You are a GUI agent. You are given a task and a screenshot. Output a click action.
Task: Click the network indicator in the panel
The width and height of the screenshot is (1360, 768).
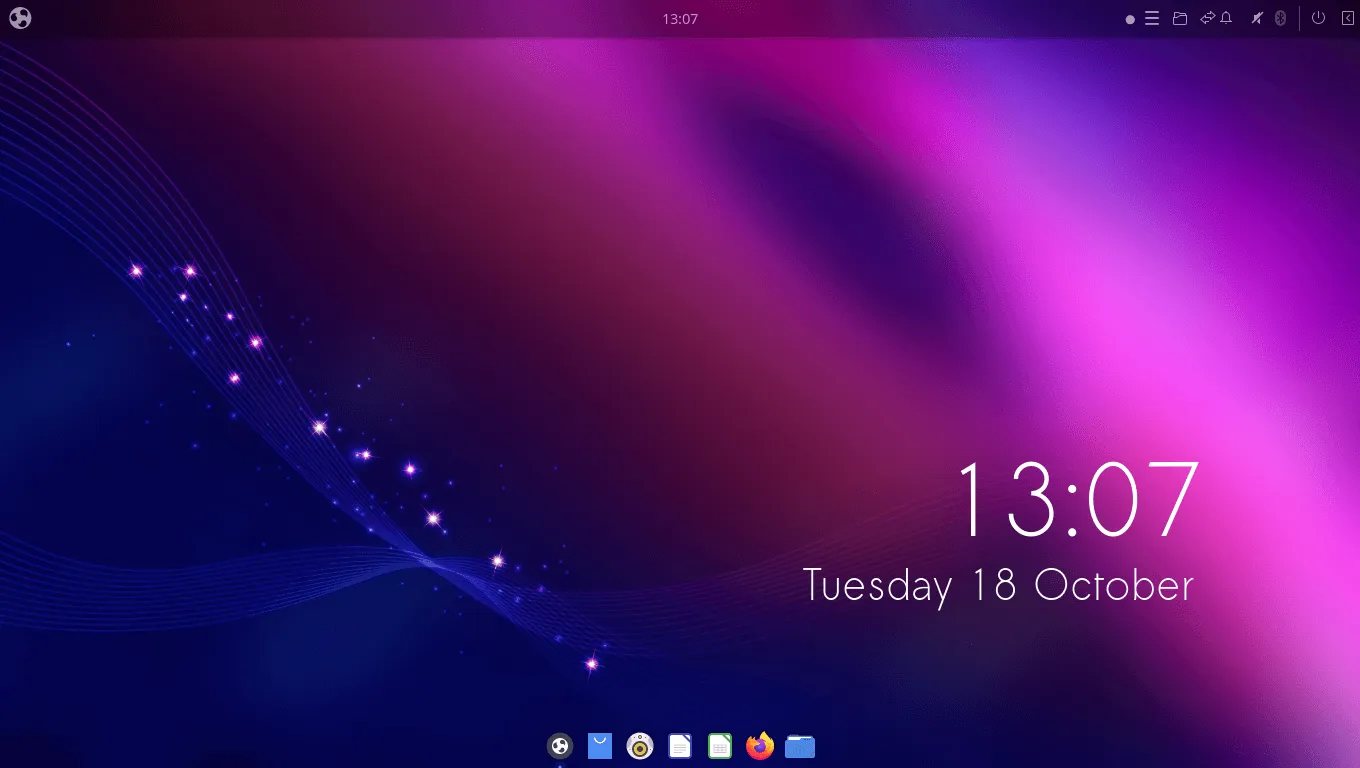coord(1206,18)
